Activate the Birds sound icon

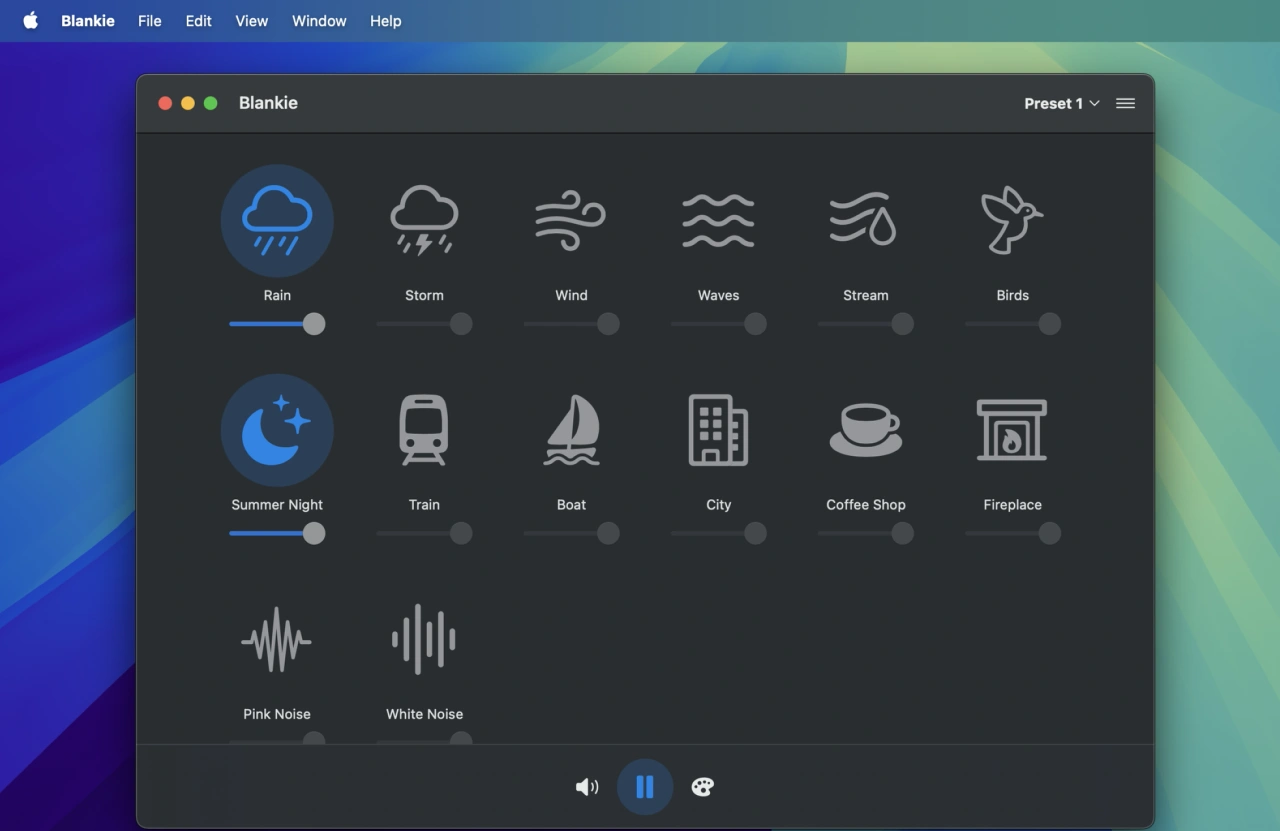pyautogui.click(x=1012, y=221)
